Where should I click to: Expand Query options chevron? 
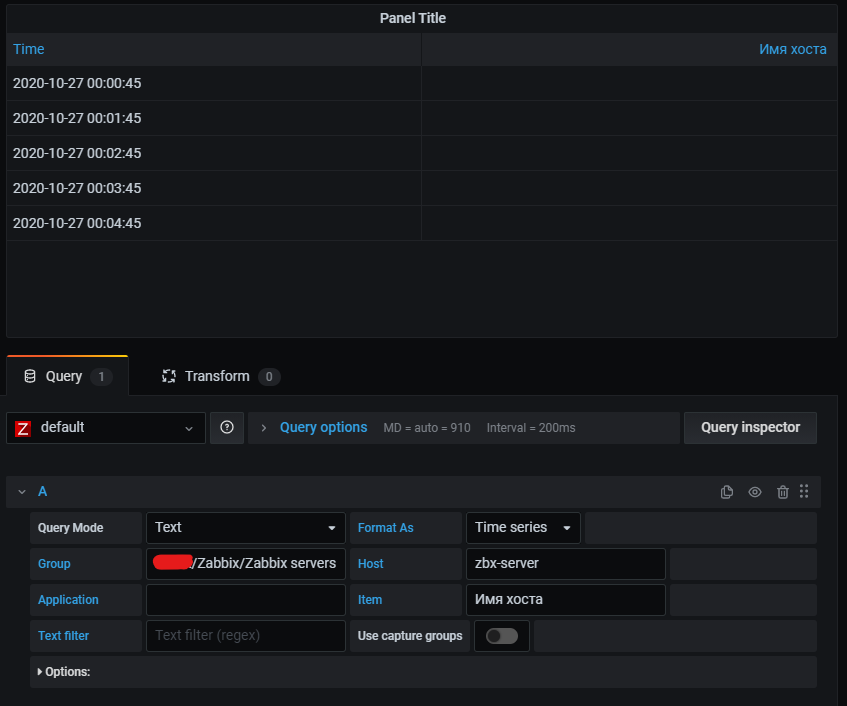264,428
